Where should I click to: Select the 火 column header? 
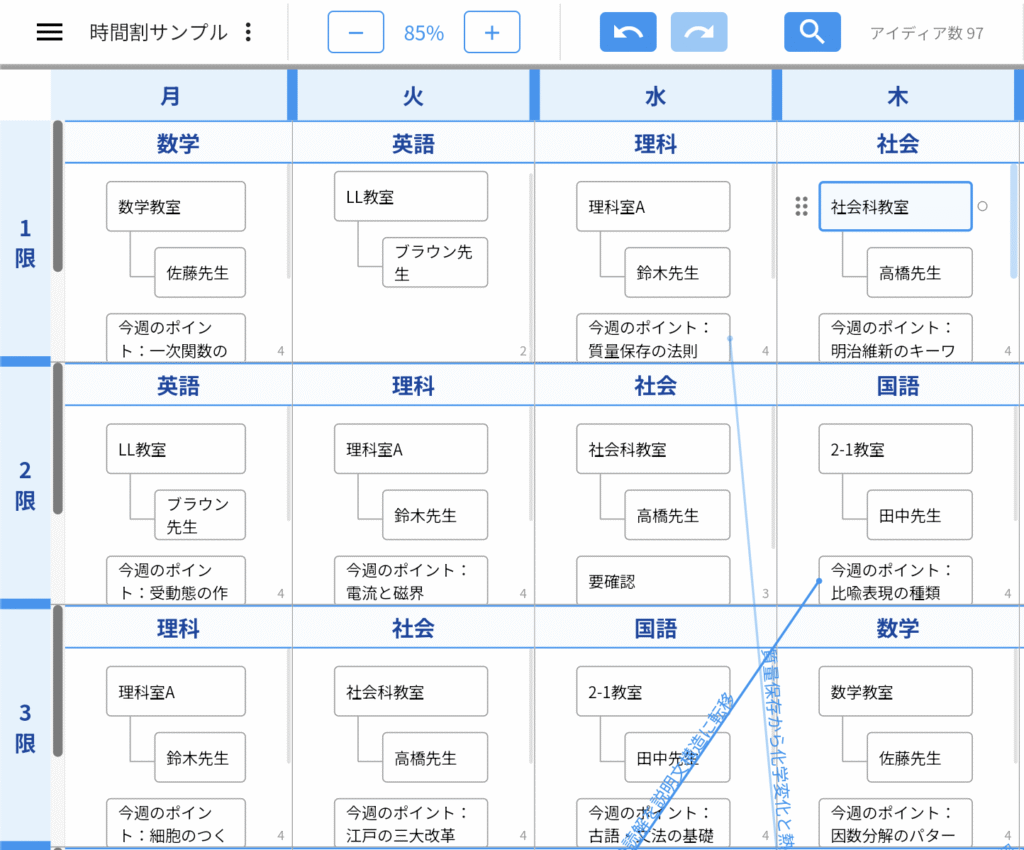[x=413, y=96]
